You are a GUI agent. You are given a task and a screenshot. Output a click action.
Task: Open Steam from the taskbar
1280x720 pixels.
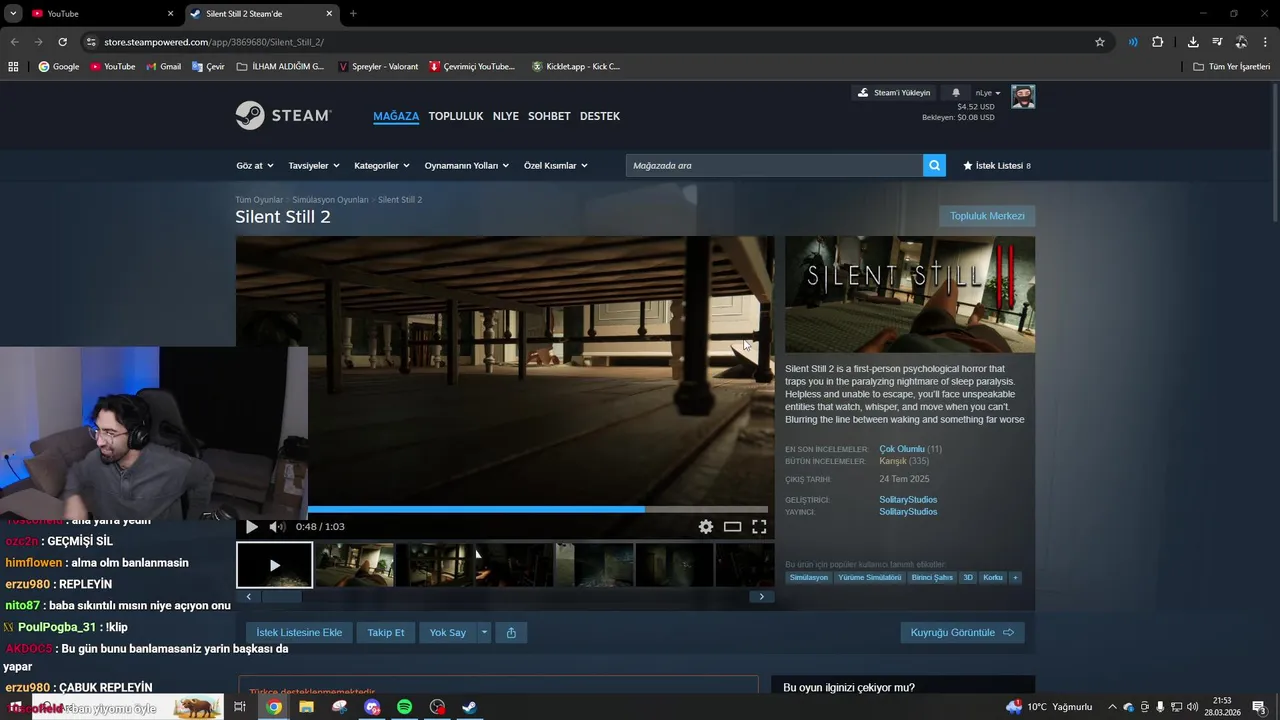(469, 707)
